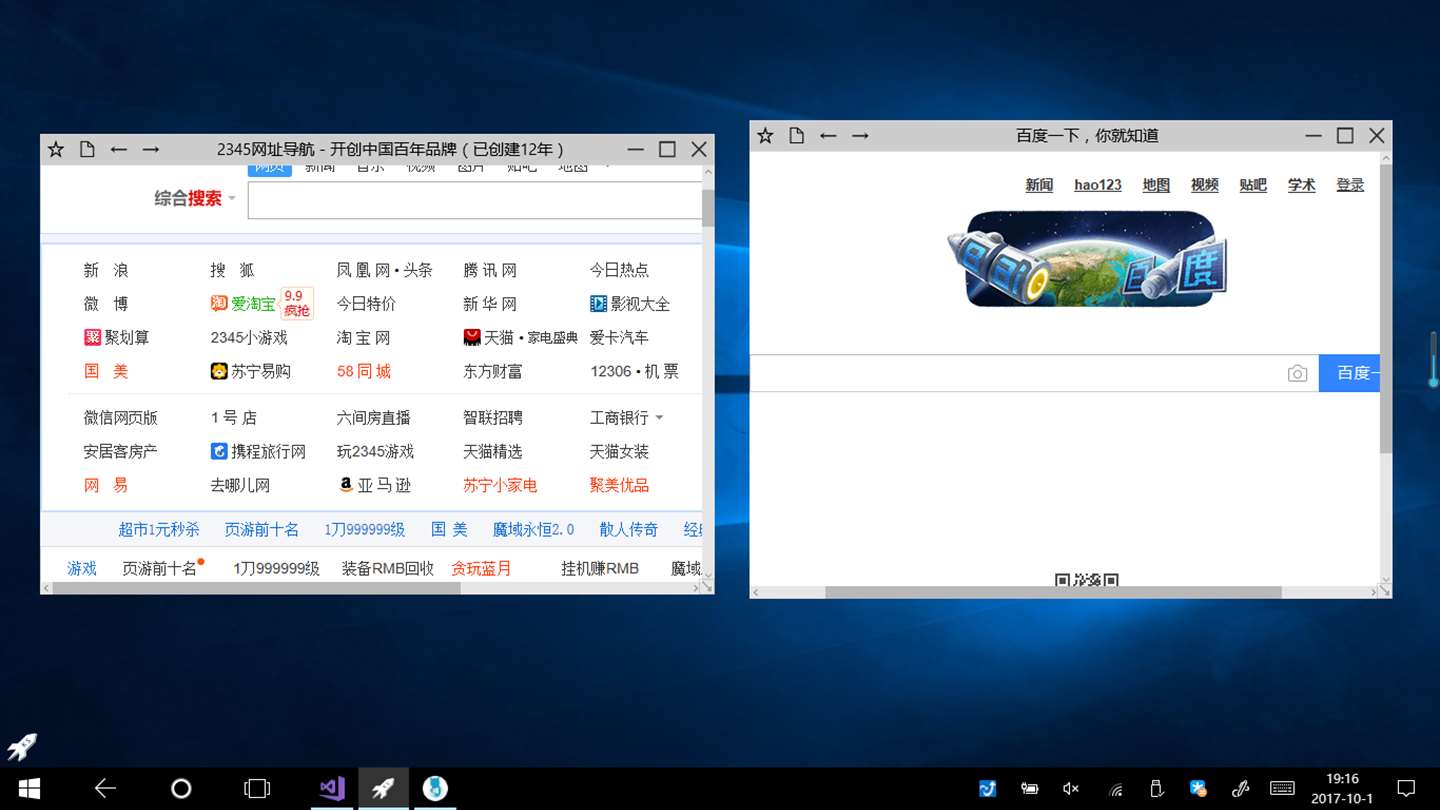Click the battery power tray icon
The image size is (1440, 810).
tap(1029, 789)
